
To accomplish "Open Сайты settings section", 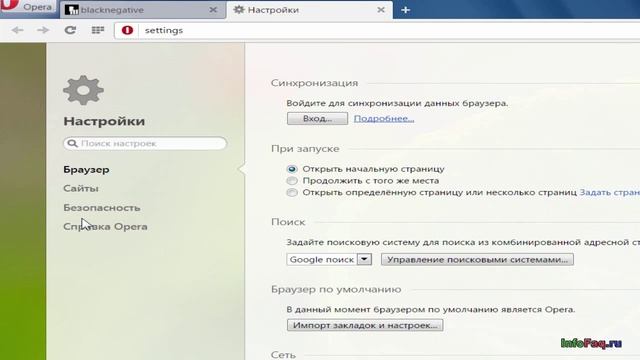I will 81,189.
